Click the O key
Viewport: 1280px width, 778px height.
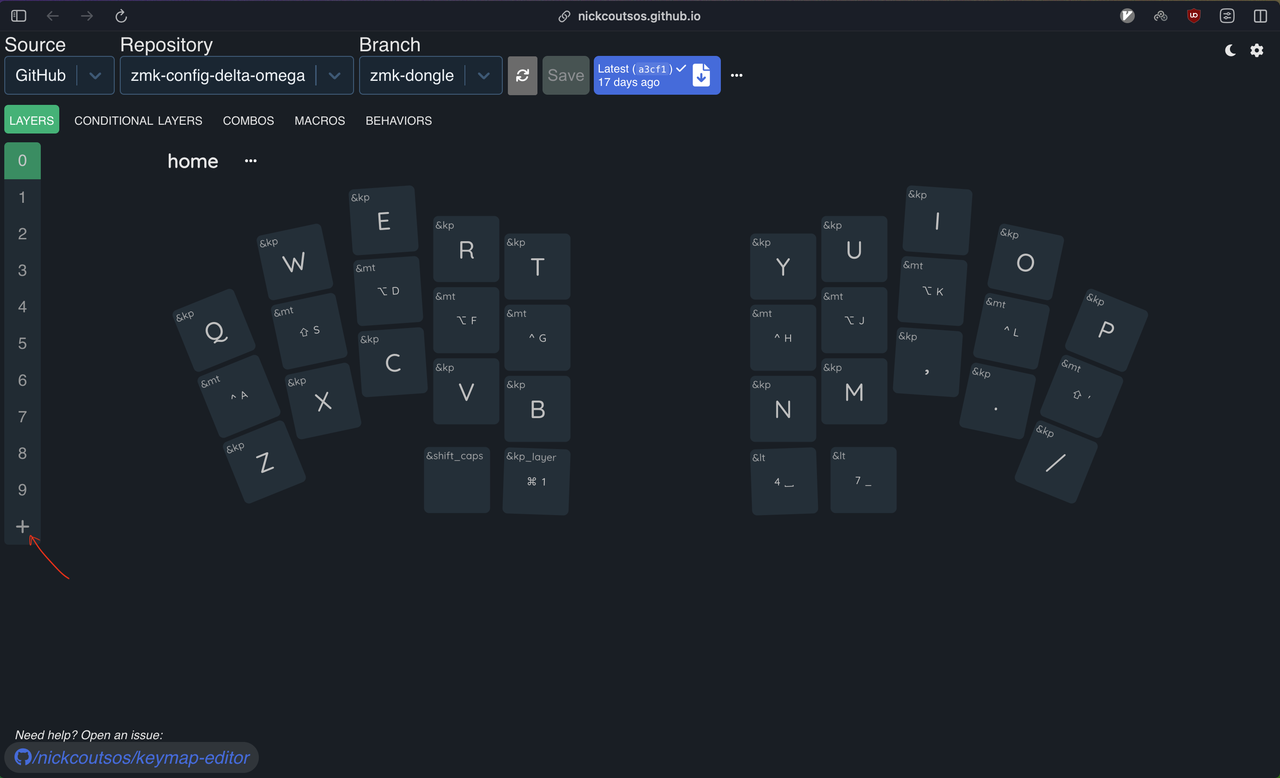tap(1026, 262)
